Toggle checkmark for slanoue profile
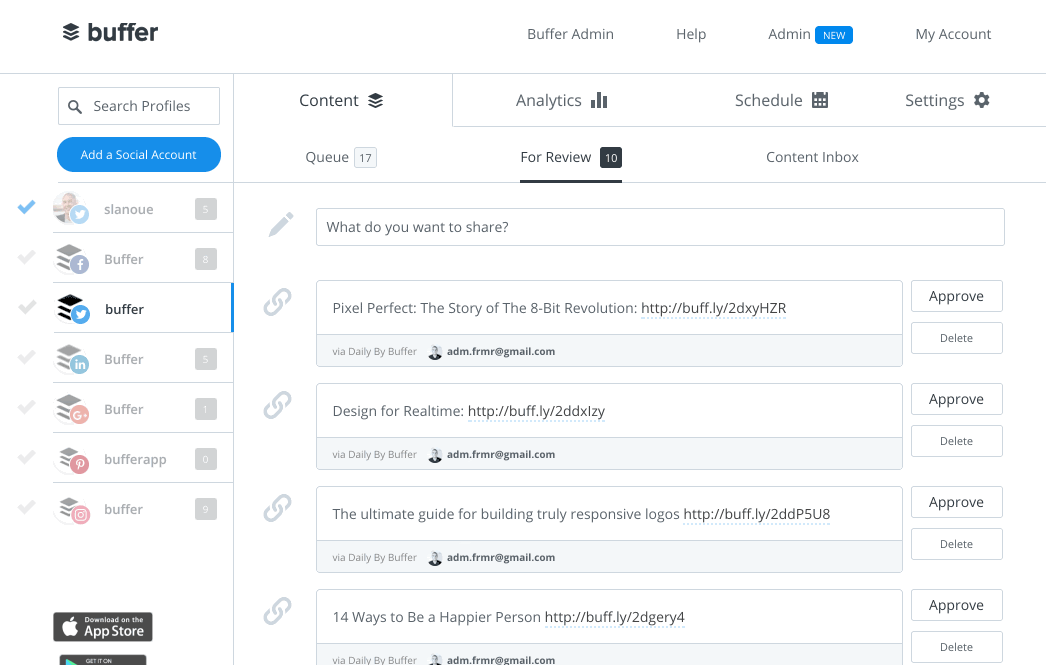The image size is (1046, 665). pyautogui.click(x=26, y=207)
